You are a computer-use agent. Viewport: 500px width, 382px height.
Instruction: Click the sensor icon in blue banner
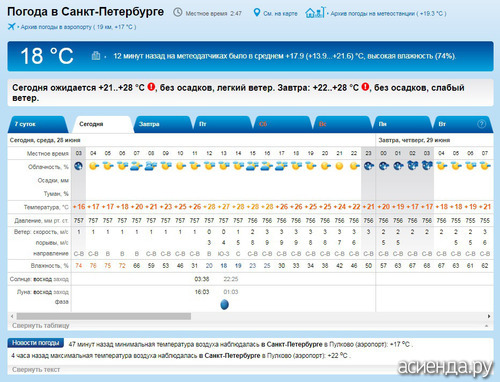pyautogui.click(x=96, y=55)
